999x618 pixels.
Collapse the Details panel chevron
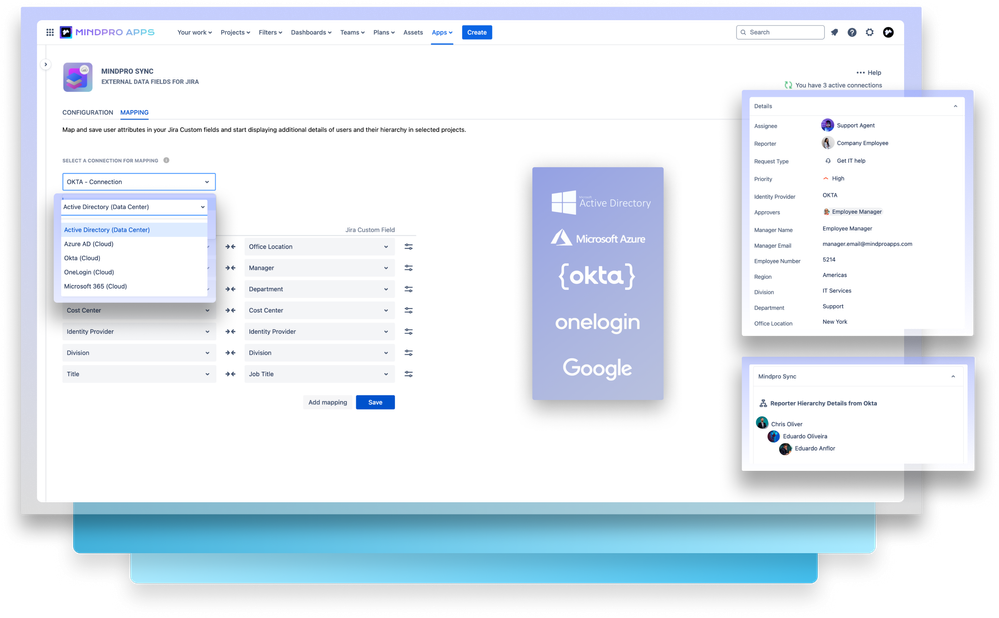pyautogui.click(x=955, y=106)
